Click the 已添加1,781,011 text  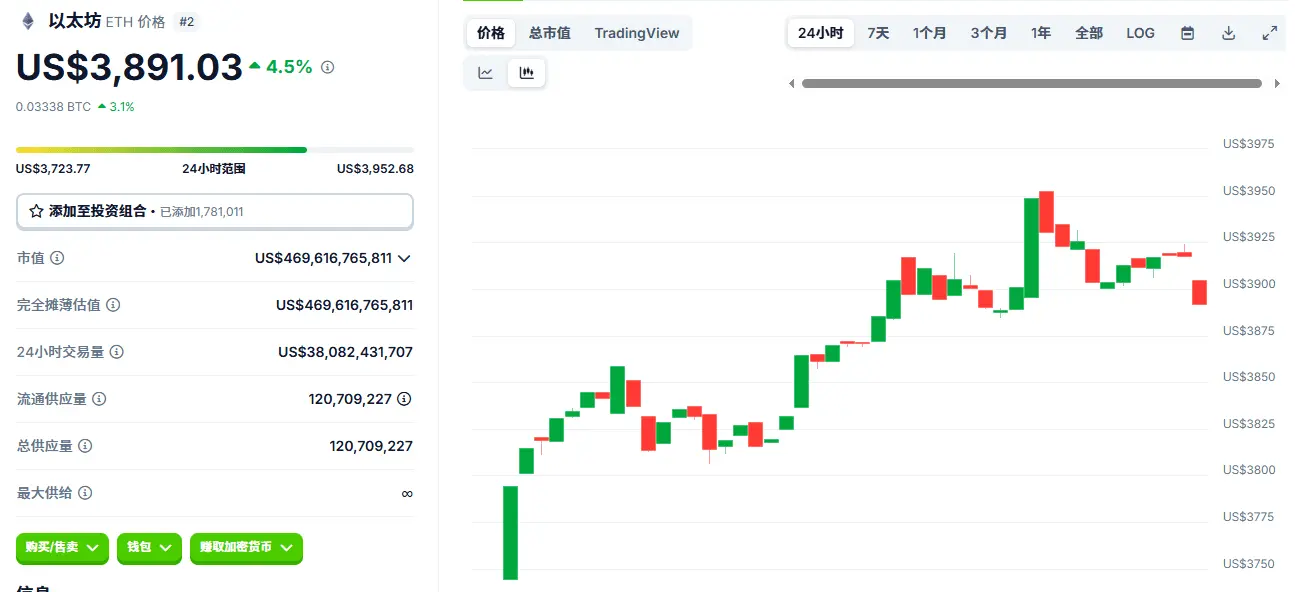202,212
